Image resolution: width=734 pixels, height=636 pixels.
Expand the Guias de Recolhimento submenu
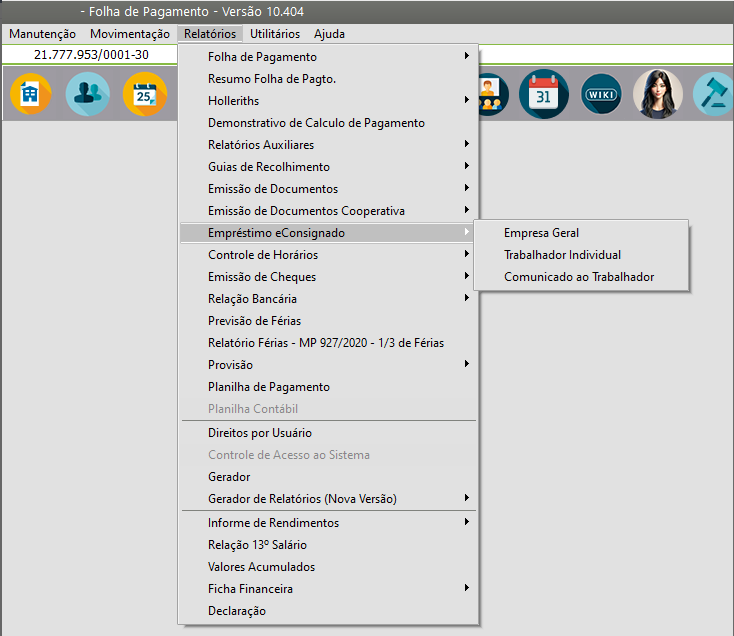pyautogui.click(x=268, y=167)
